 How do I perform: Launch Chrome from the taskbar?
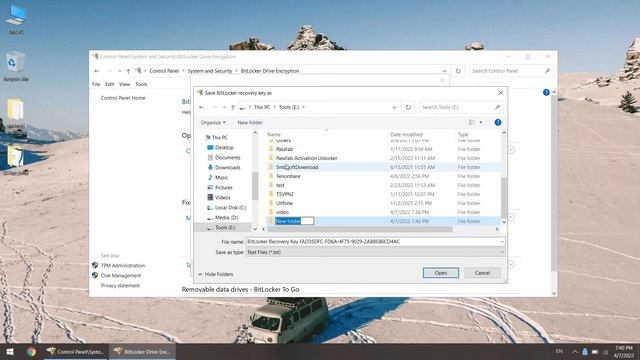[x=31, y=351]
